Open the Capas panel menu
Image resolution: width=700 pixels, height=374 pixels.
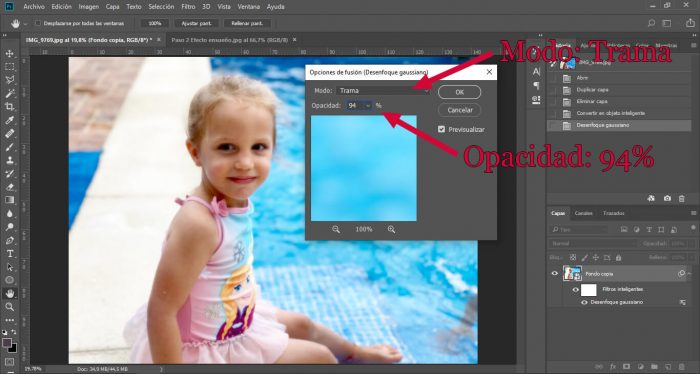(x=693, y=213)
